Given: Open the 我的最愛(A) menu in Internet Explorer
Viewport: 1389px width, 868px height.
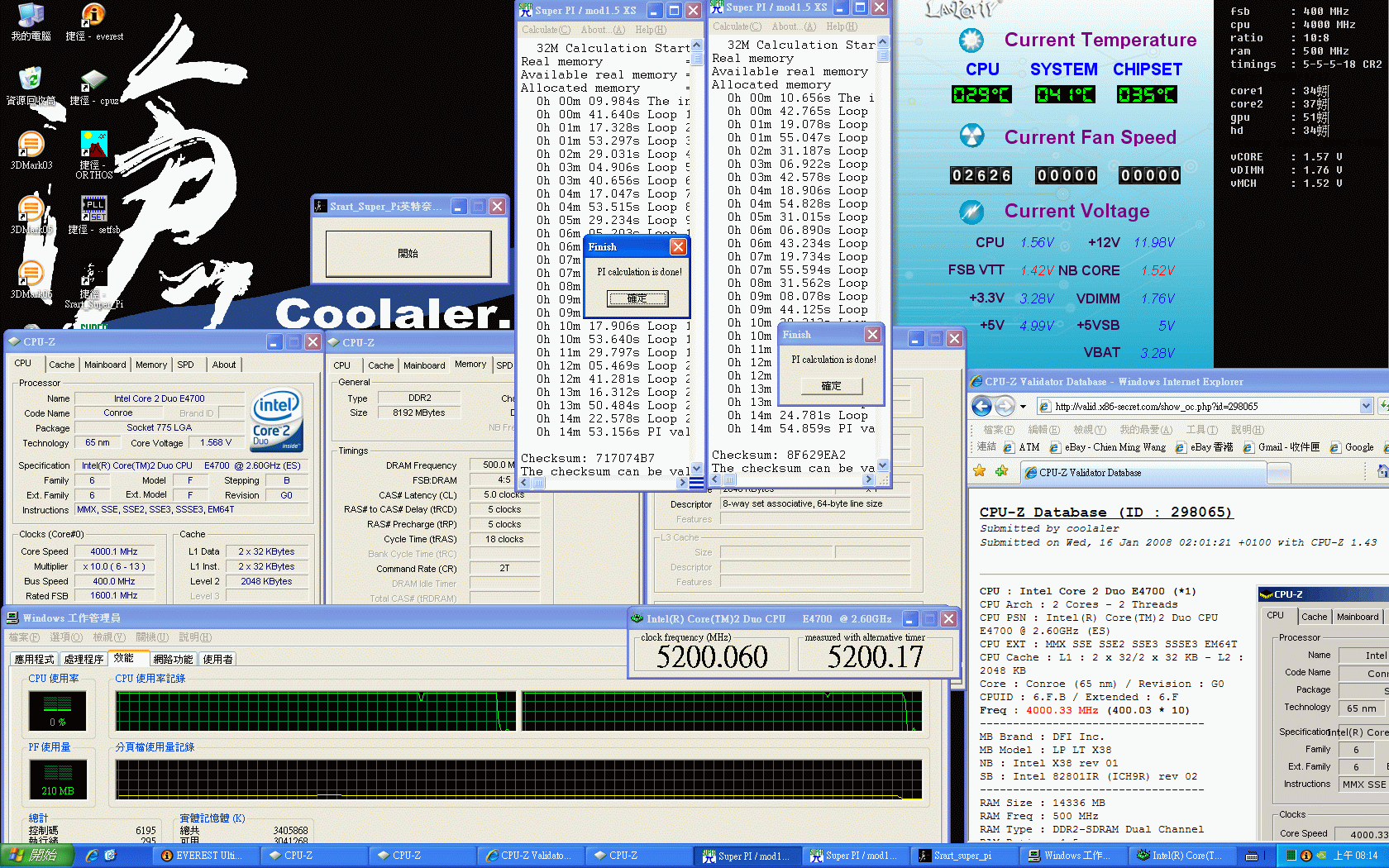Looking at the screenshot, I should [1146, 430].
